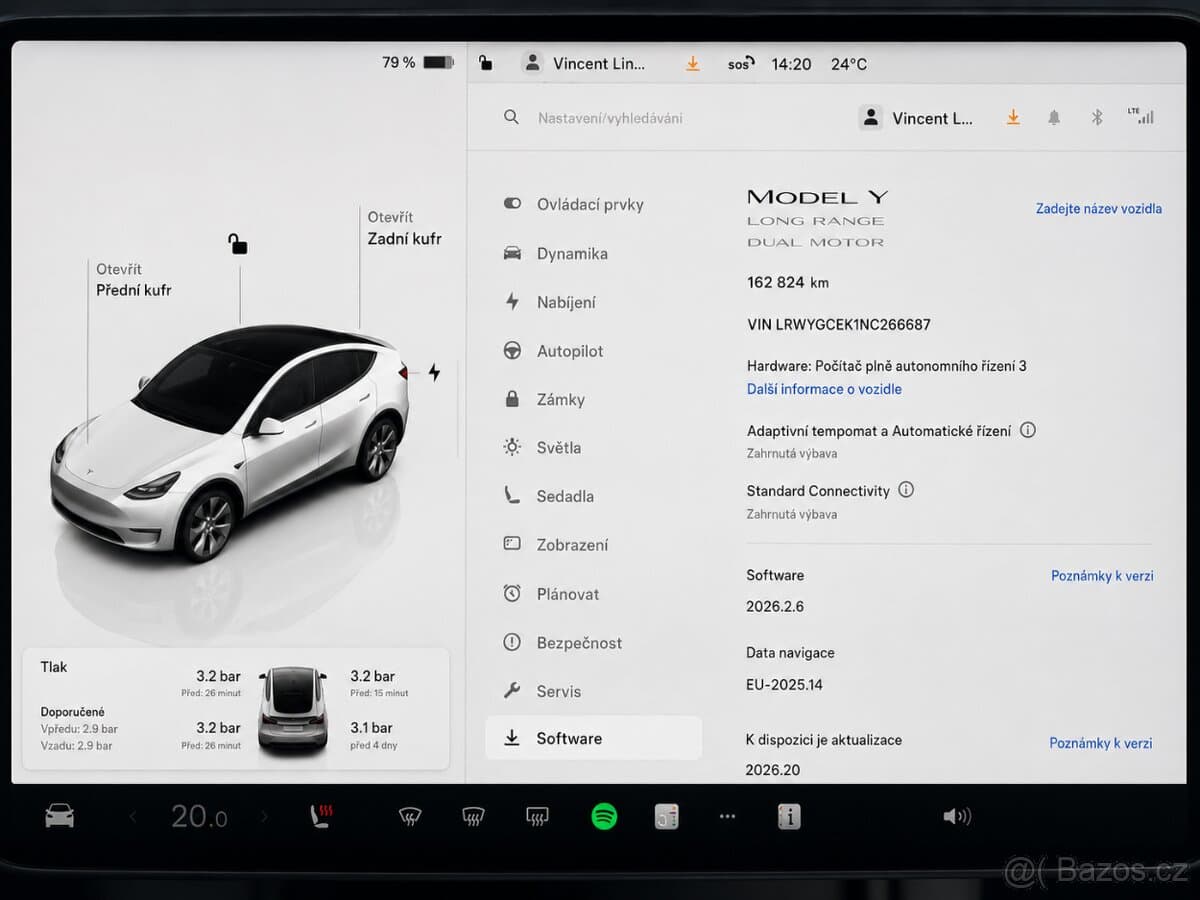Select available update version 2026.20
The image size is (1200, 900).
[773, 770]
